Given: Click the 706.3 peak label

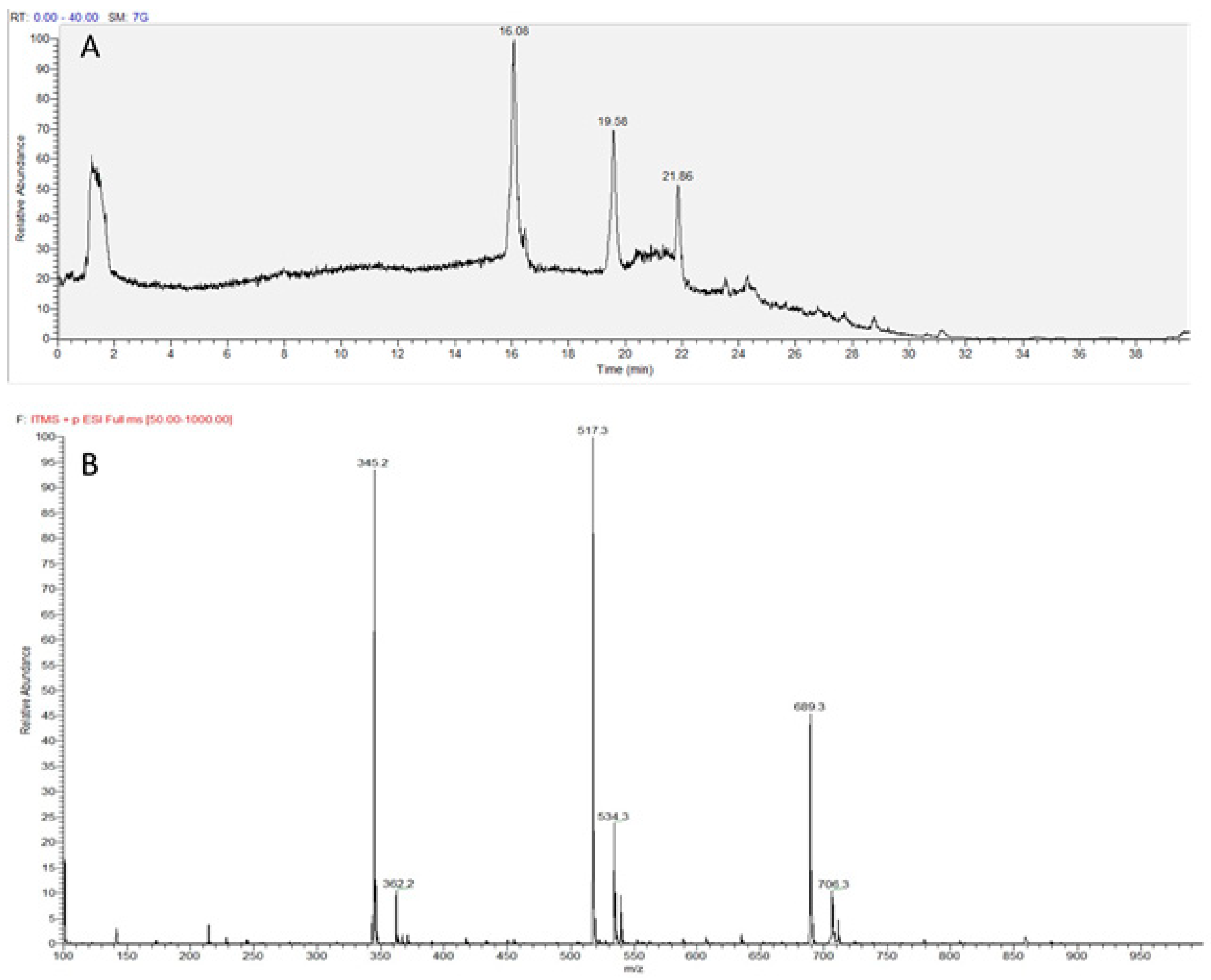Looking at the screenshot, I should point(833,884).
